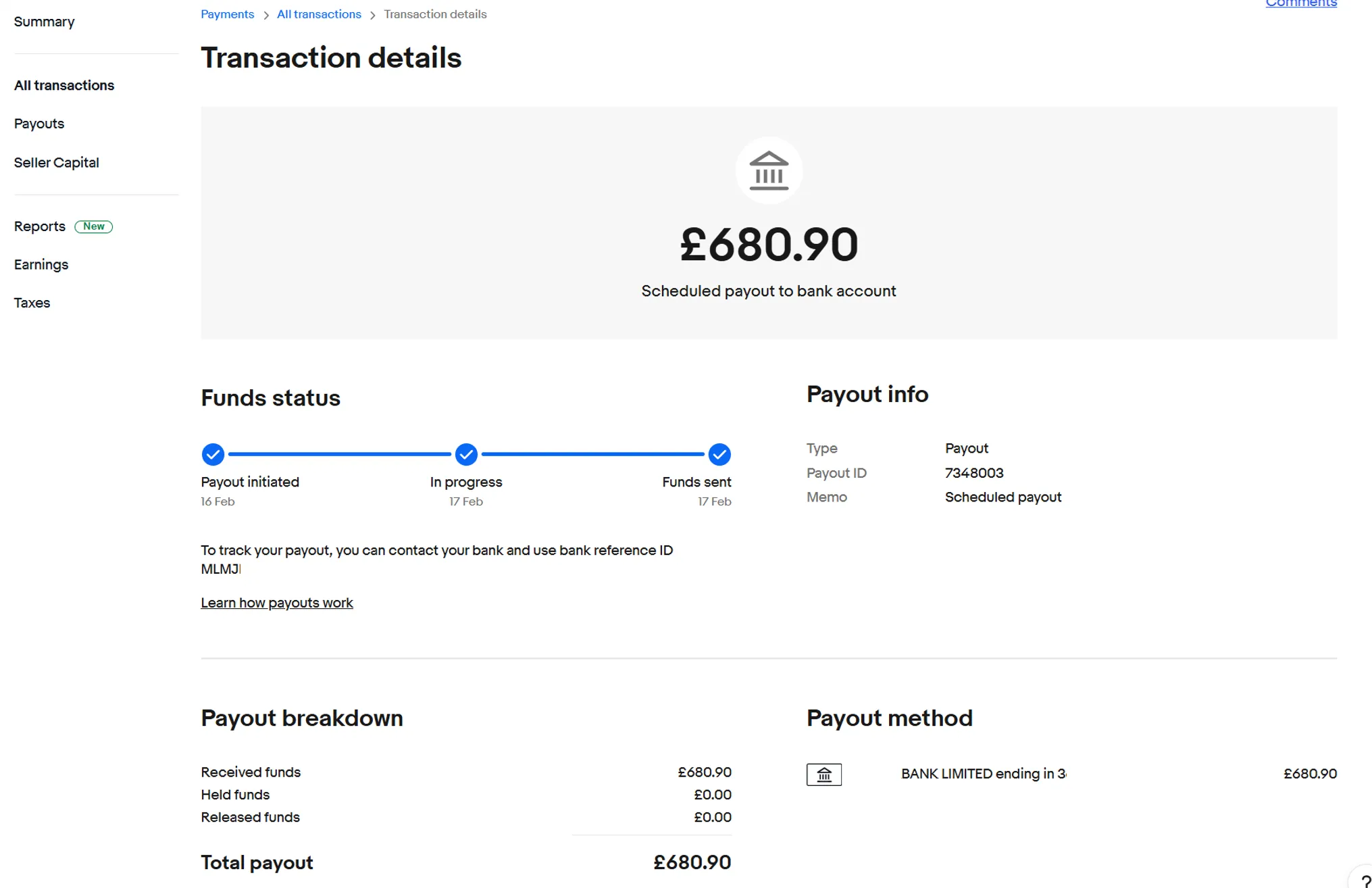Open the Payouts section
Screen dimensions: 1372x888
pos(39,123)
